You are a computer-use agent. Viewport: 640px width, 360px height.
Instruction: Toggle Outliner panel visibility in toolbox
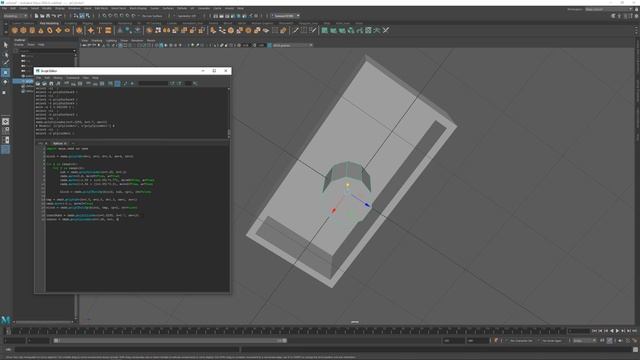[x=5, y=150]
